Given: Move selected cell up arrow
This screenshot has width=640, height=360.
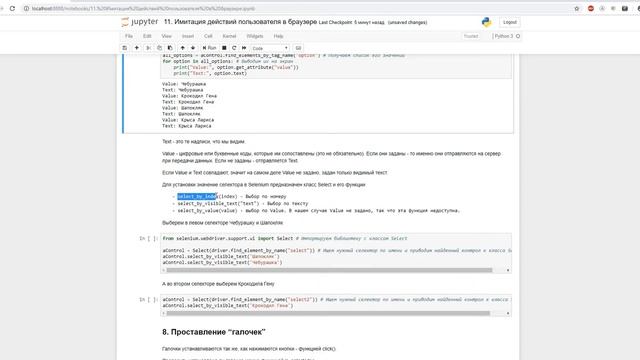Looking at the screenshot, I should (182, 48).
